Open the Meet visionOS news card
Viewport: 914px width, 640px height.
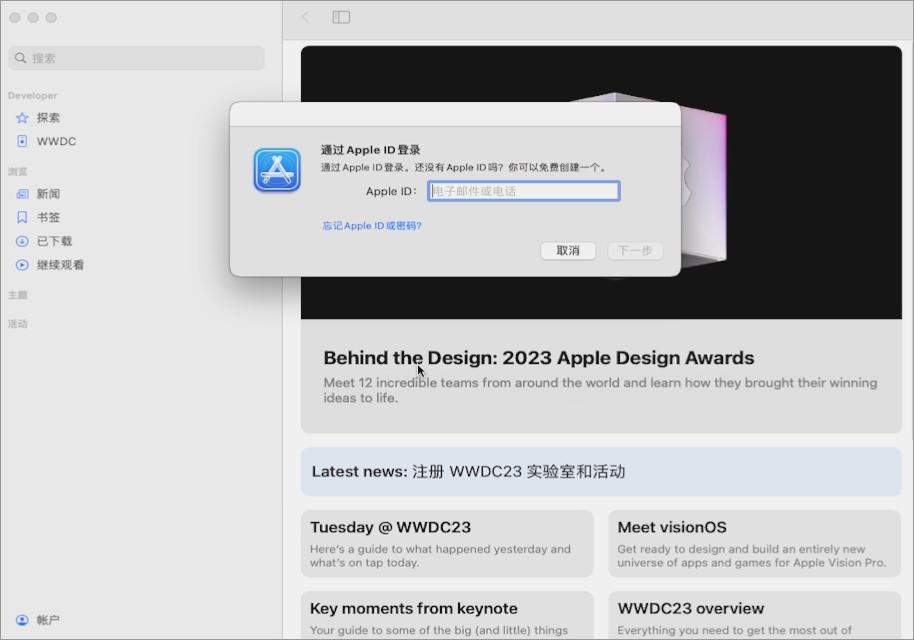(754, 545)
